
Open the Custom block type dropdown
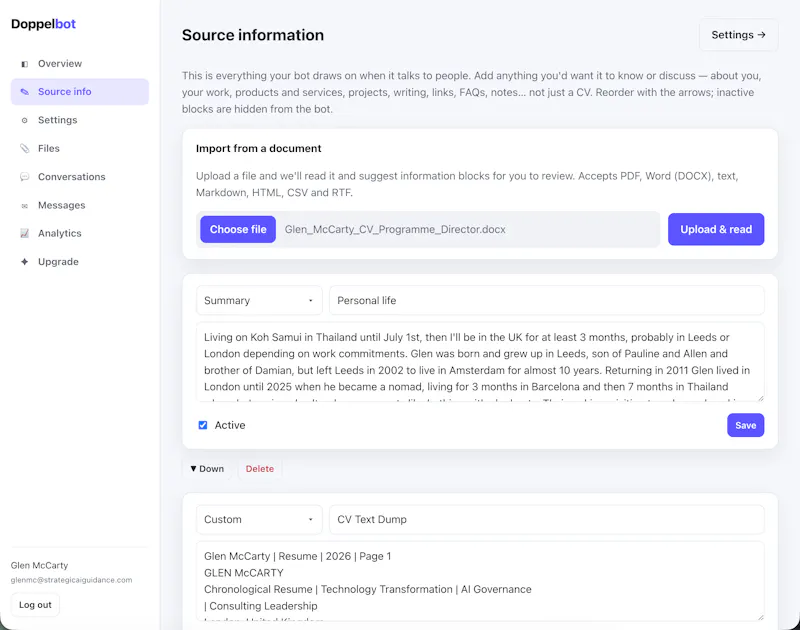pyautogui.click(x=259, y=519)
